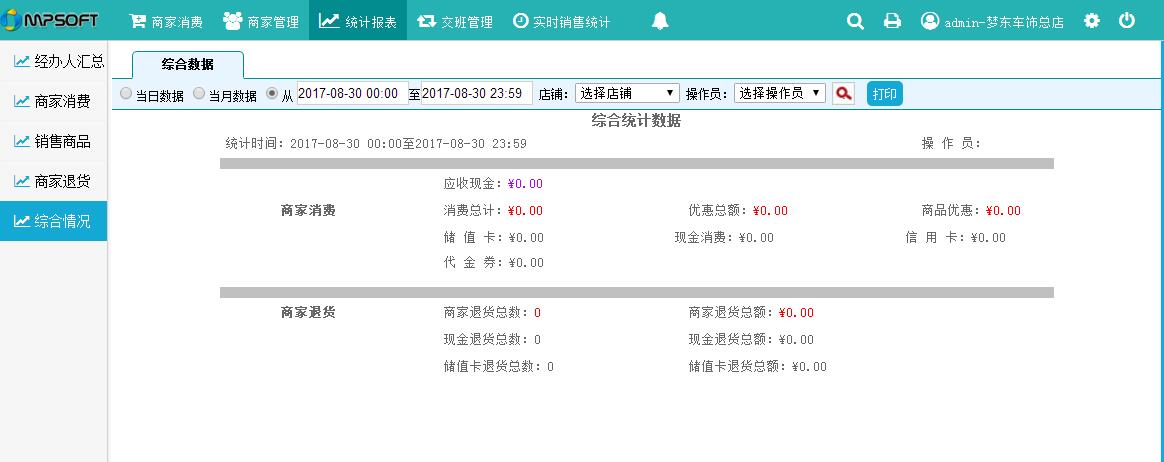
Task: Click the end date field 2017-08-30 23:59
Action: (x=476, y=93)
